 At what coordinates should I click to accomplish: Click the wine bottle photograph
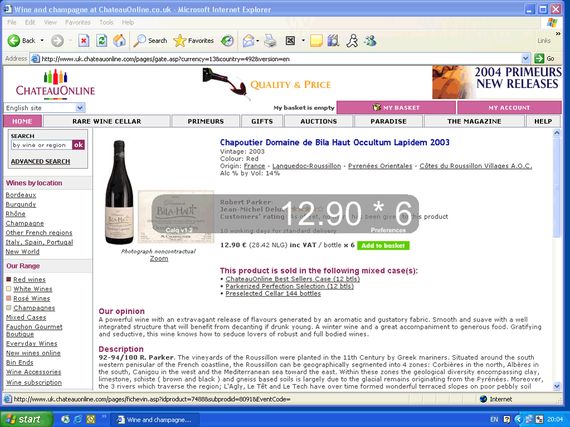click(x=119, y=192)
